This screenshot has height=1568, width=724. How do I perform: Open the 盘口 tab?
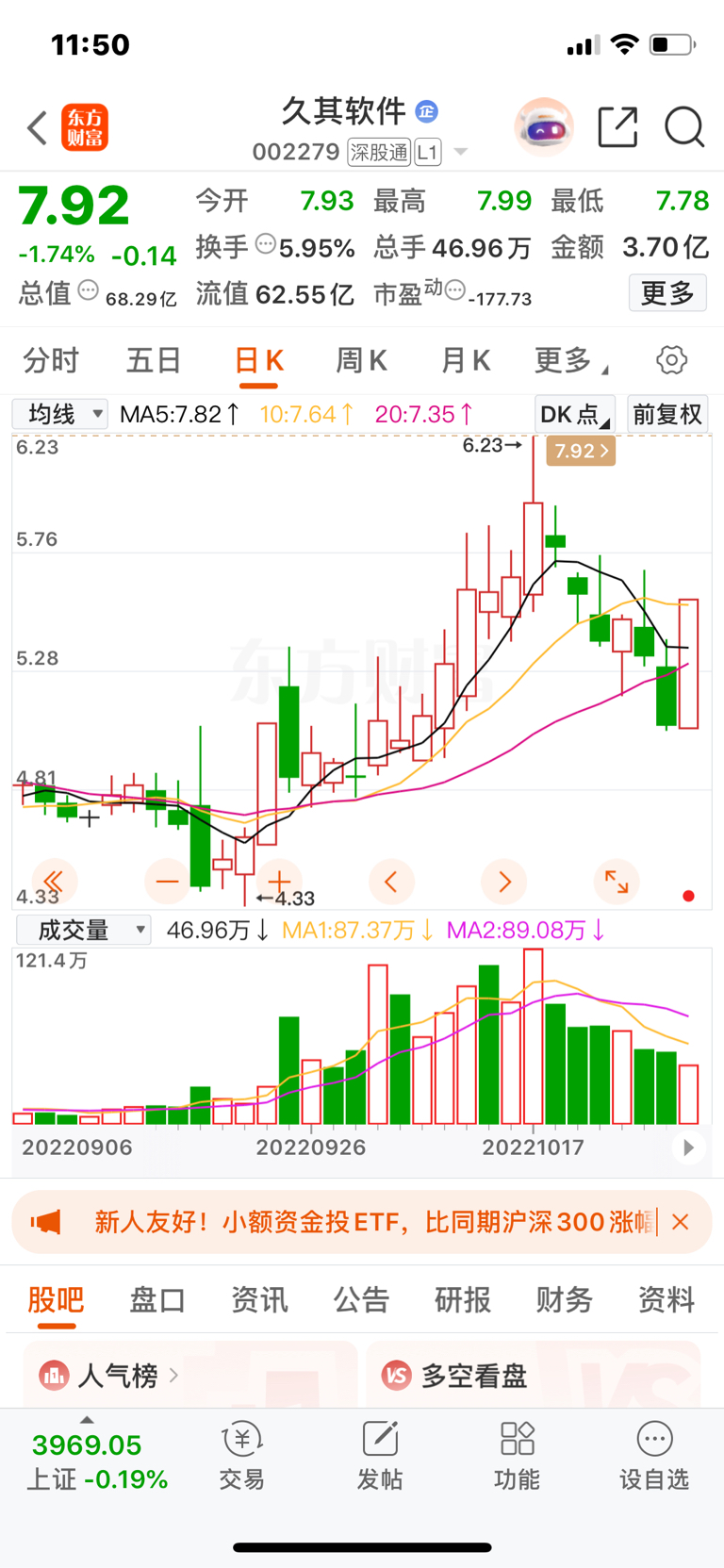tap(157, 1299)
